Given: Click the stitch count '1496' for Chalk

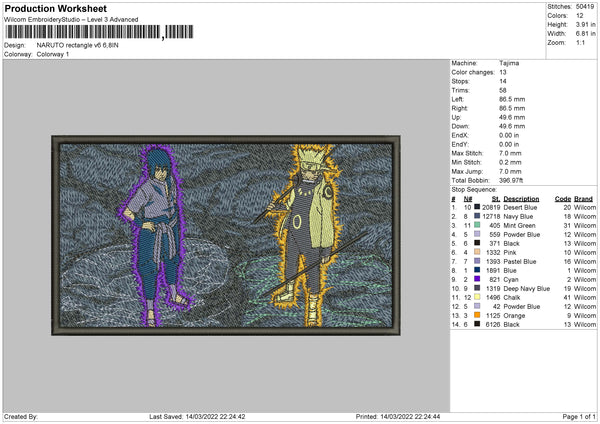Looking at the screenshot, I should click(493, 297).
